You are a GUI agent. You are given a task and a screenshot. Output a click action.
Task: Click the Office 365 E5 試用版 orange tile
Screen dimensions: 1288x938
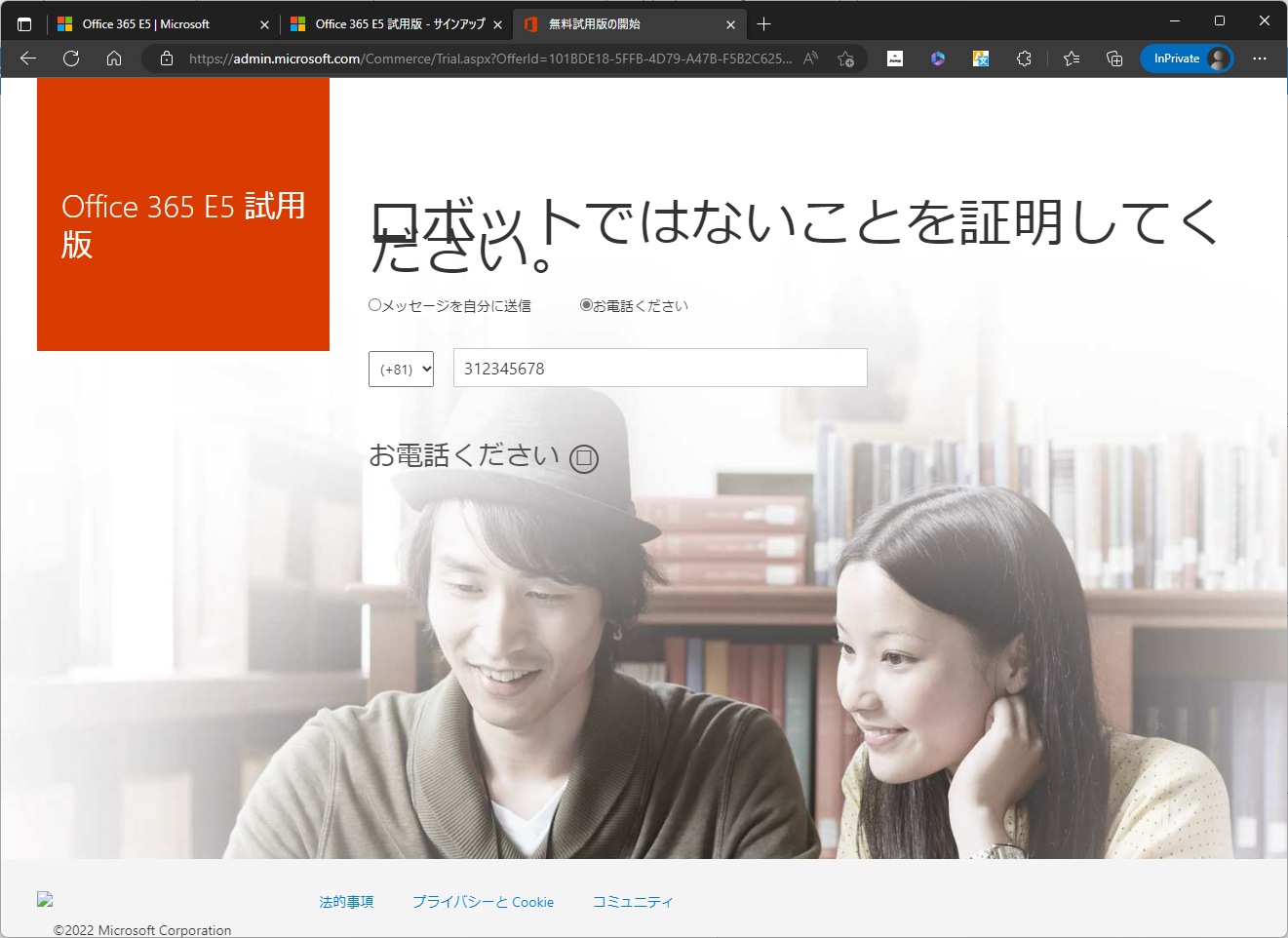click(x=183, y=215)
